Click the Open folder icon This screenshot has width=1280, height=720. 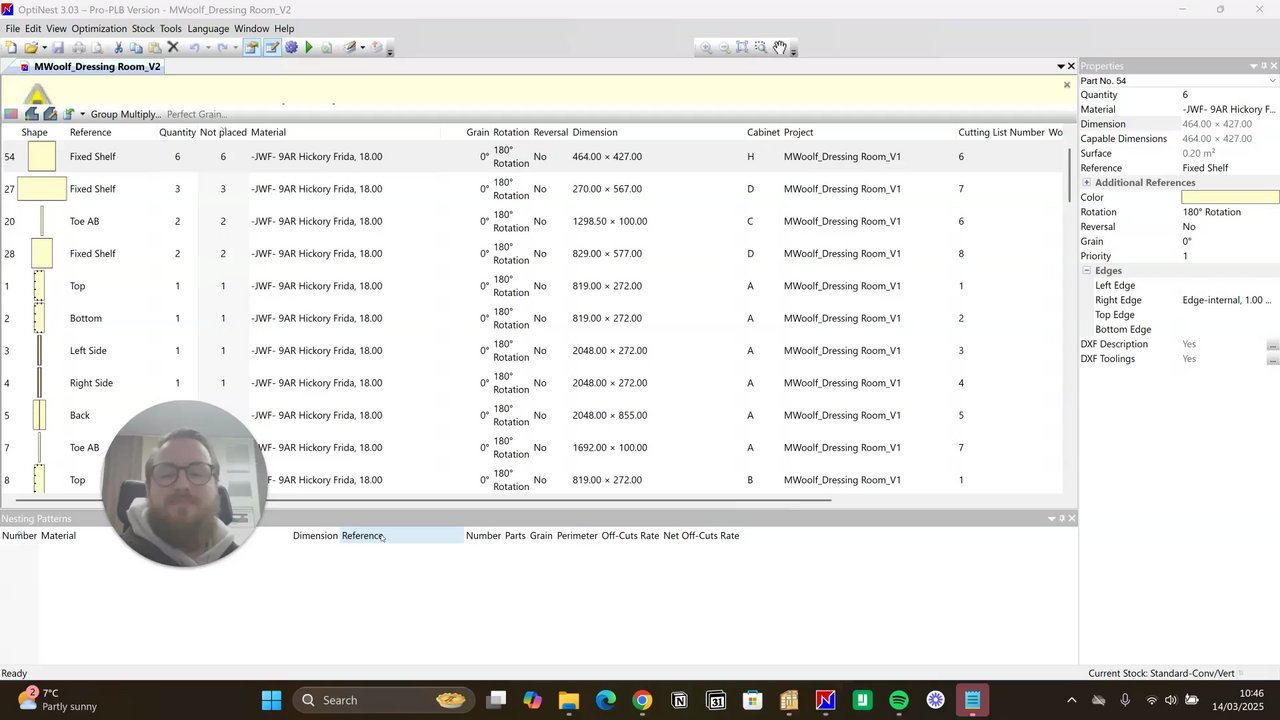(31, 47)
